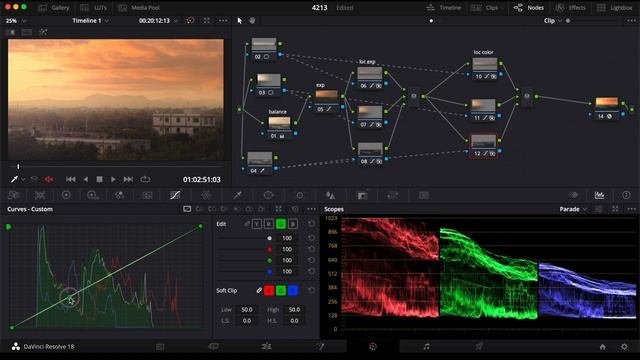The height and width of the screenshot is (360, 640).
Task: Click the enhanced viewer expand icon
Action: (x=207, y=20)
